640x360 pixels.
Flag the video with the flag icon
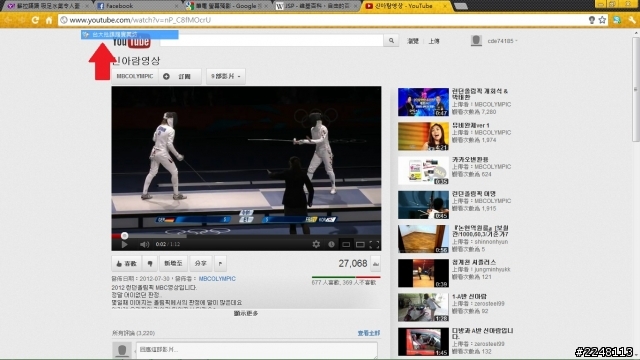point(220,264)
